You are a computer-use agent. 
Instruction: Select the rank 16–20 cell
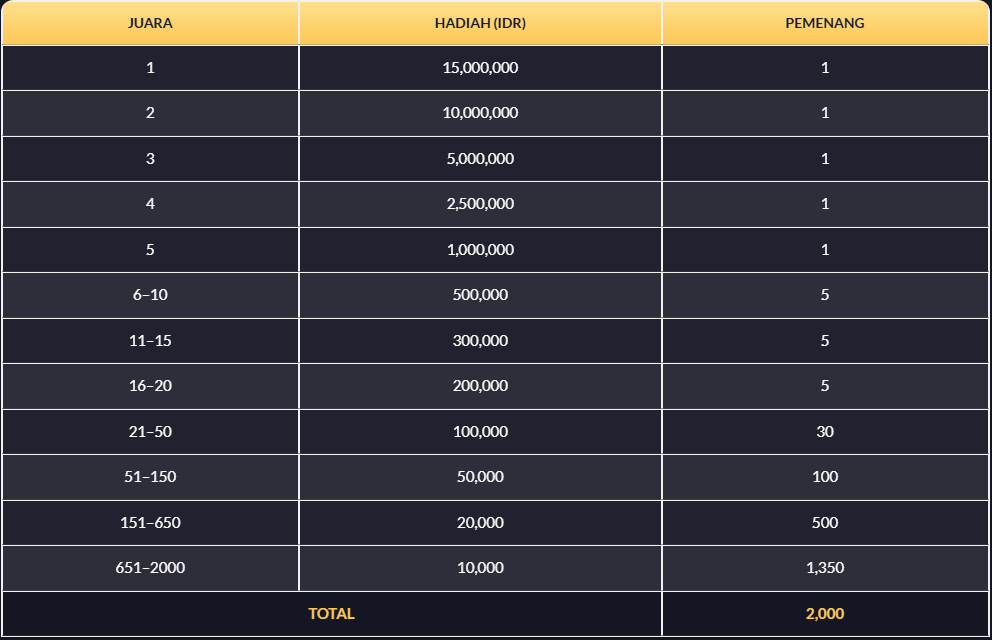(x=150, y=386)
